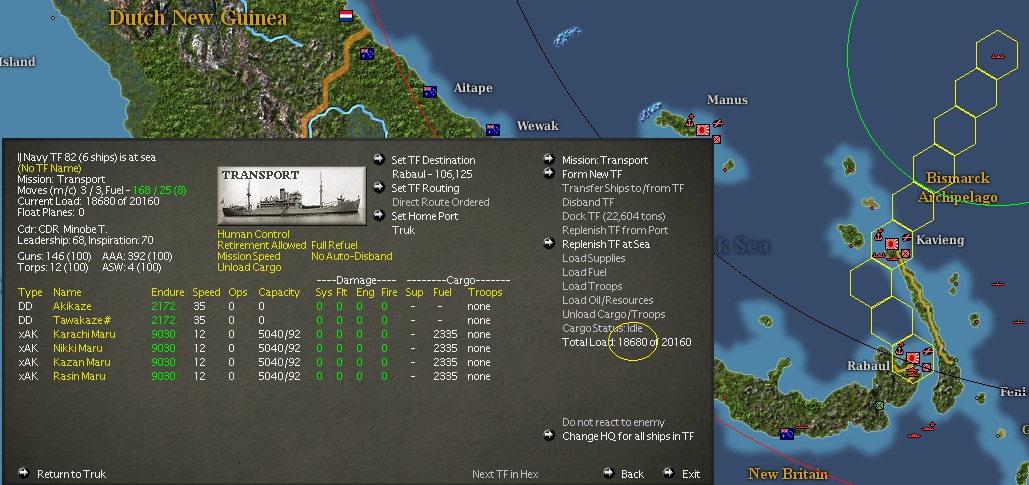Viewport: 1029px width, 485px height.
Task: Click the arrow icon beside Set TF Destination
Action: [x=379, y=159]
